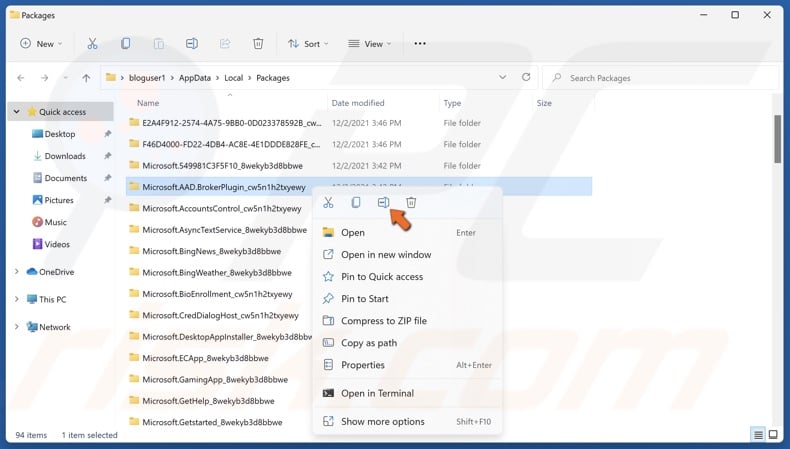
Task: Open Desktop in Quick access
Action: pos(60,134)
